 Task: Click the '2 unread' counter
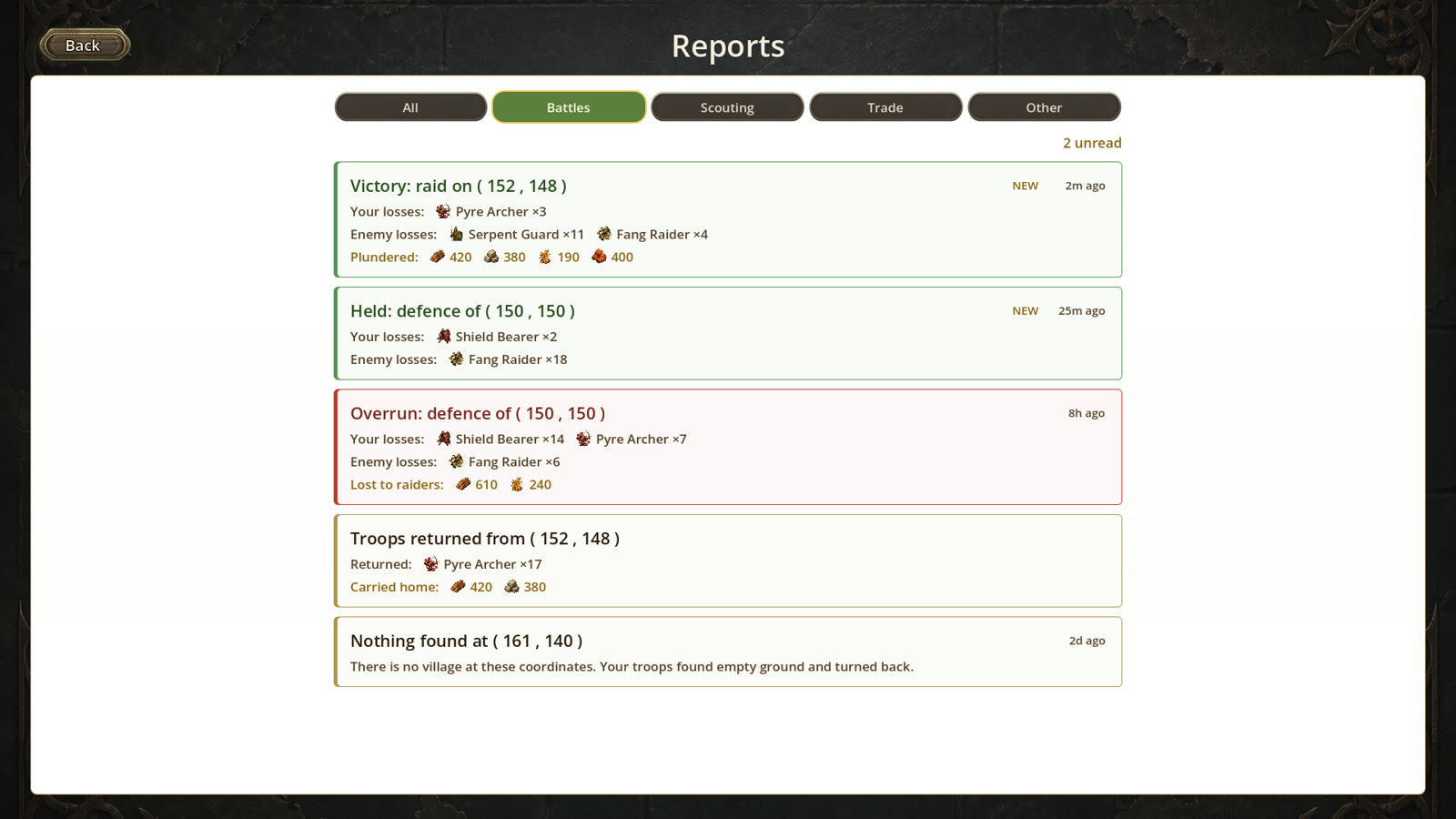pos(1092,143)
